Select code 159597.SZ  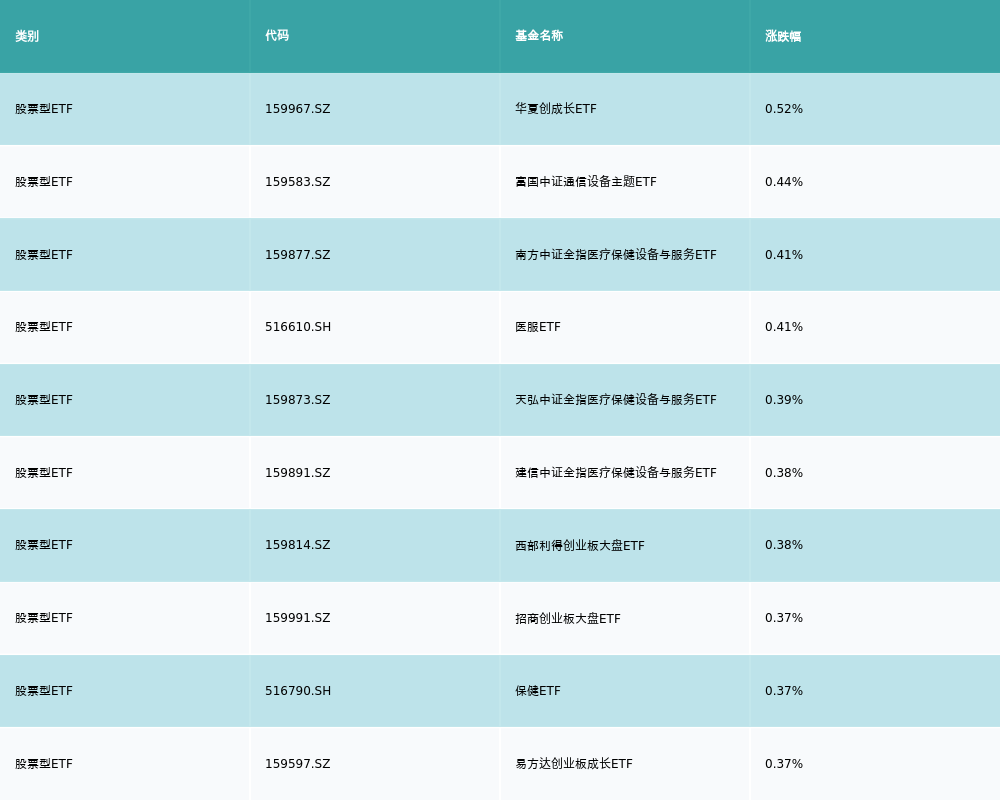[x=298, y=764]
